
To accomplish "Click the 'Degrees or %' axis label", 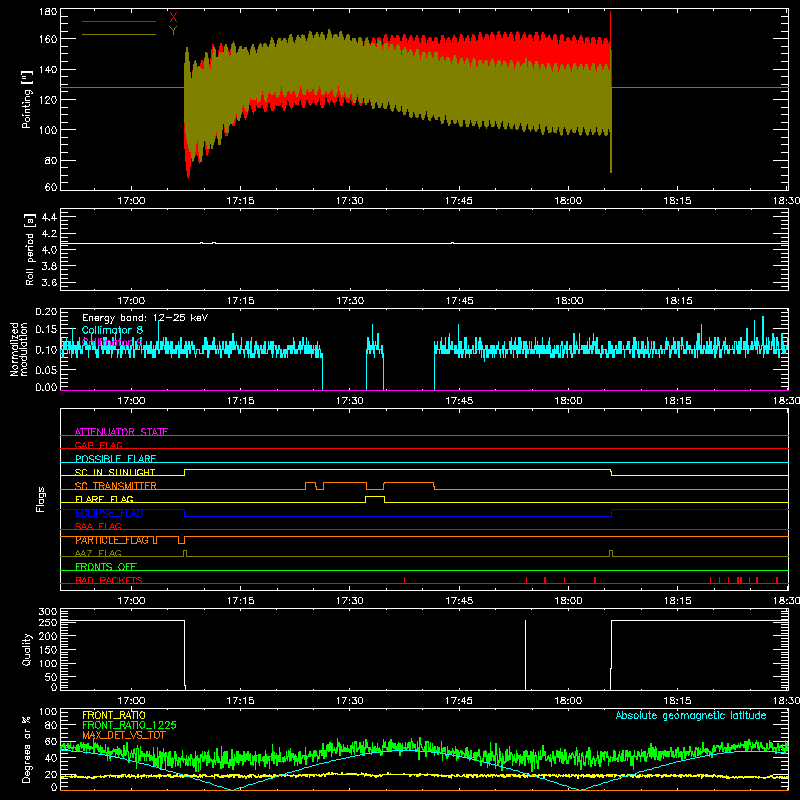I will [x=27, y=749].
